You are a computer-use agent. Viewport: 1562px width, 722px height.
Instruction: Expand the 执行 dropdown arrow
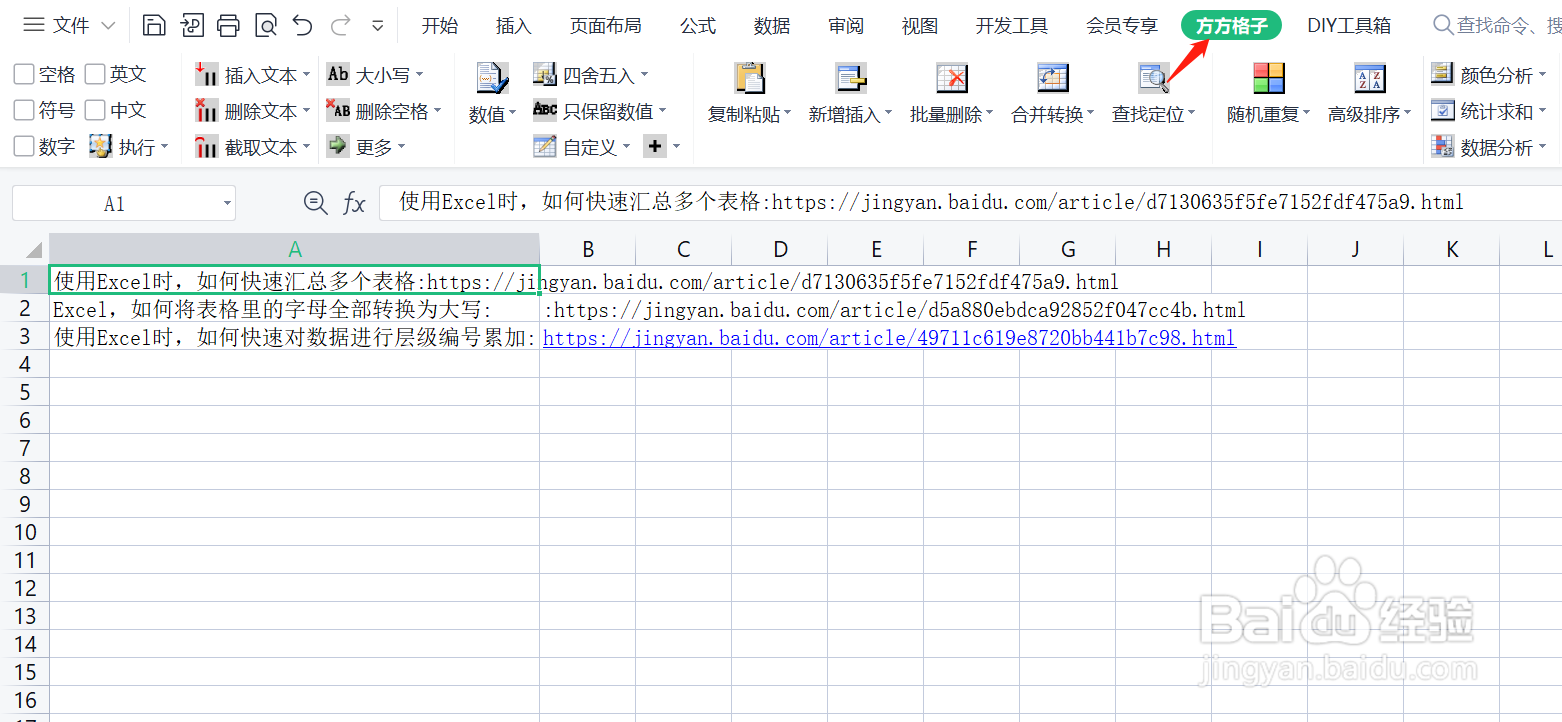pos(164,148)
